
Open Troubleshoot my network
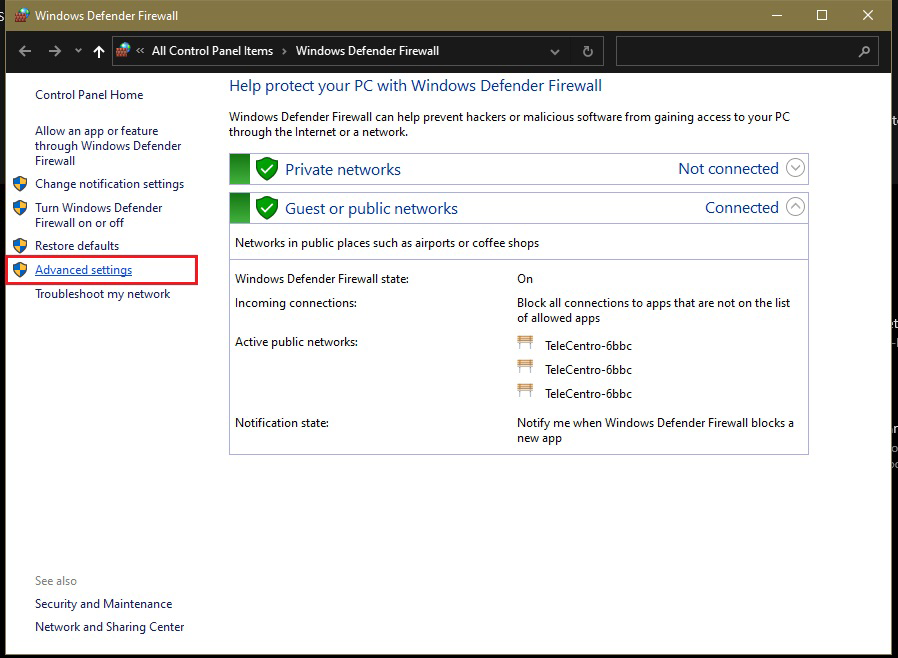[103, 294]
